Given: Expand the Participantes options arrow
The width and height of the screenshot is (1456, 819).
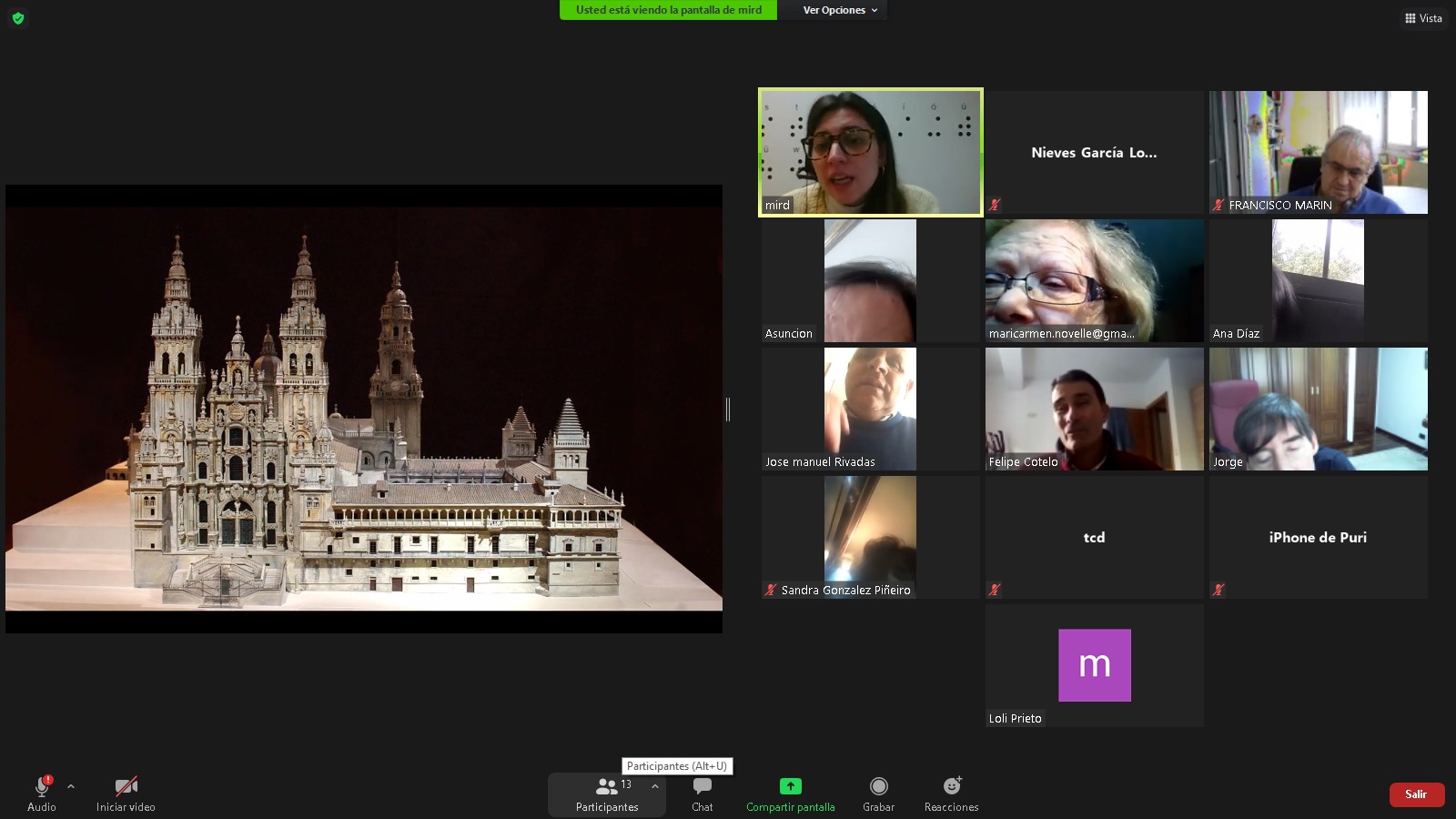Looking at the screenshot, I should [654, 786].
